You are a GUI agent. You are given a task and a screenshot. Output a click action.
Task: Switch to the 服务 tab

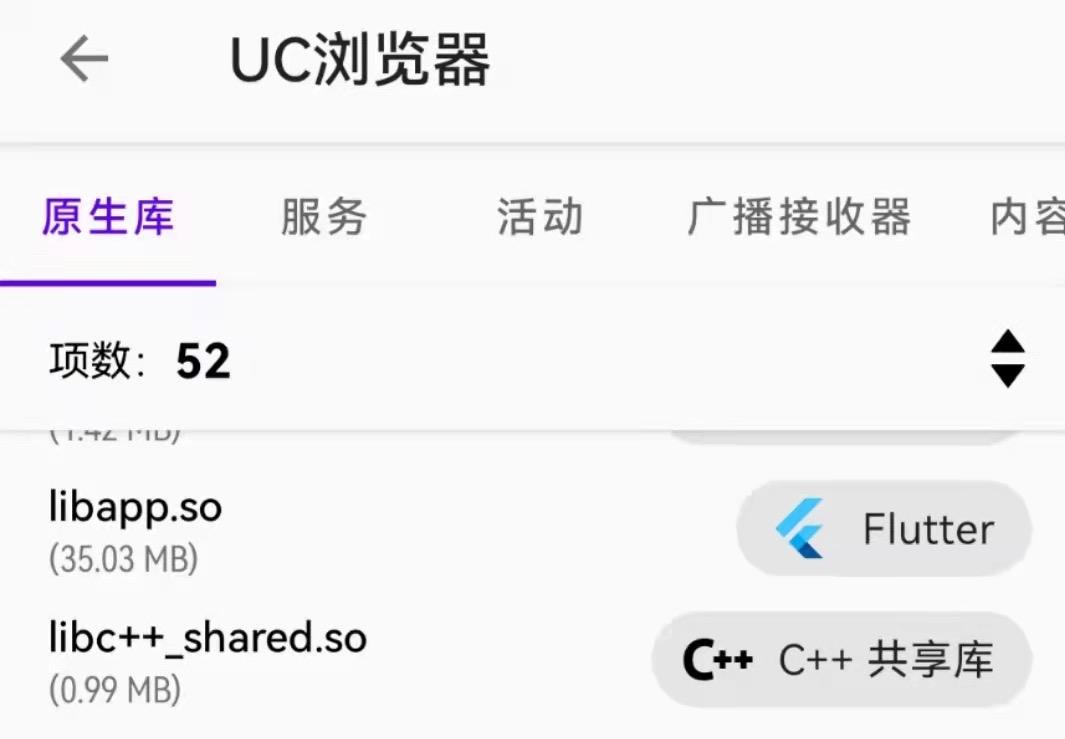pos(323,217)
